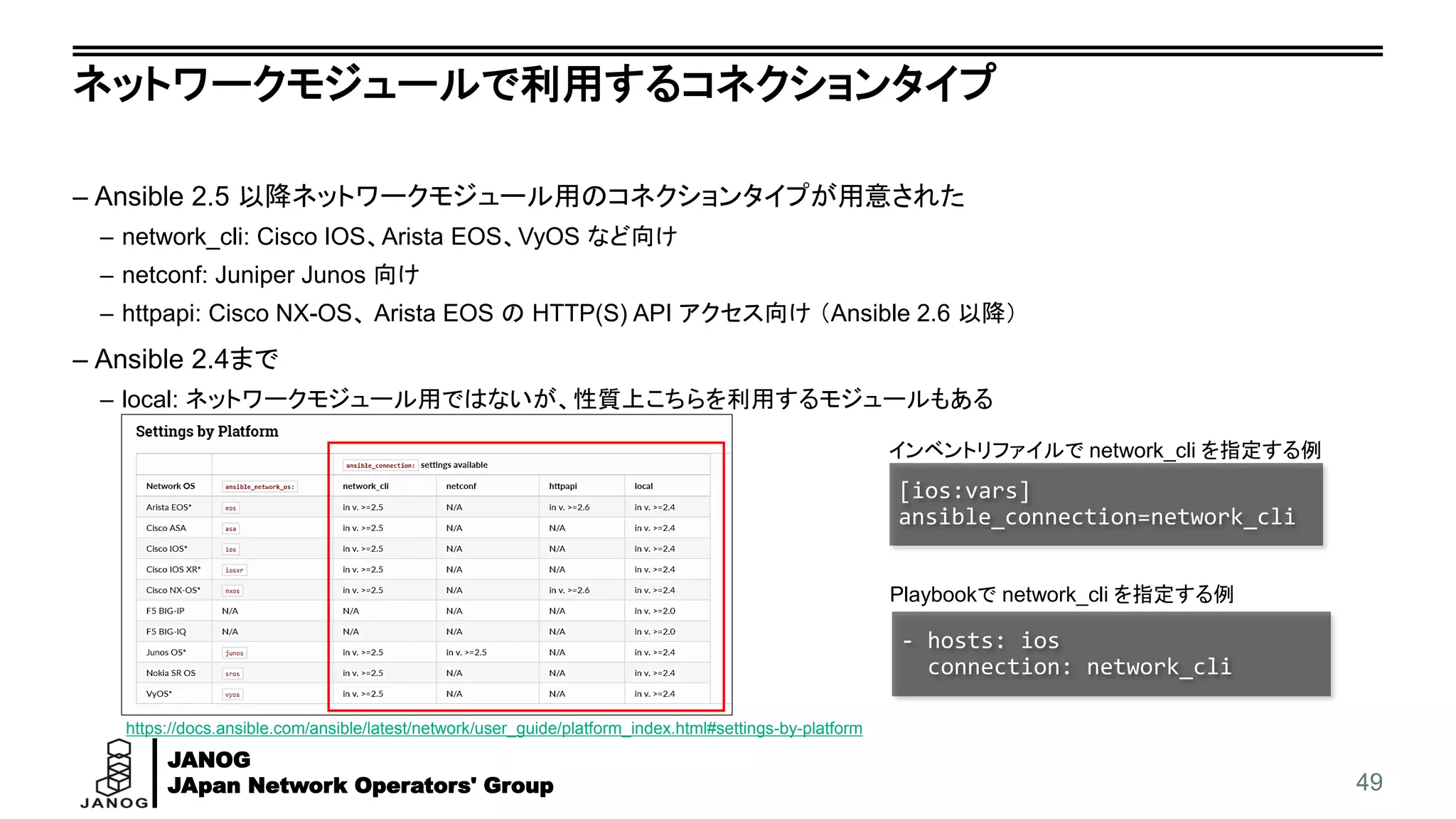Click the 'netconf: Juniper Junos' bullet line
Image resolution: width=1456 pixels, height=819 pixels.
[260, 274]
